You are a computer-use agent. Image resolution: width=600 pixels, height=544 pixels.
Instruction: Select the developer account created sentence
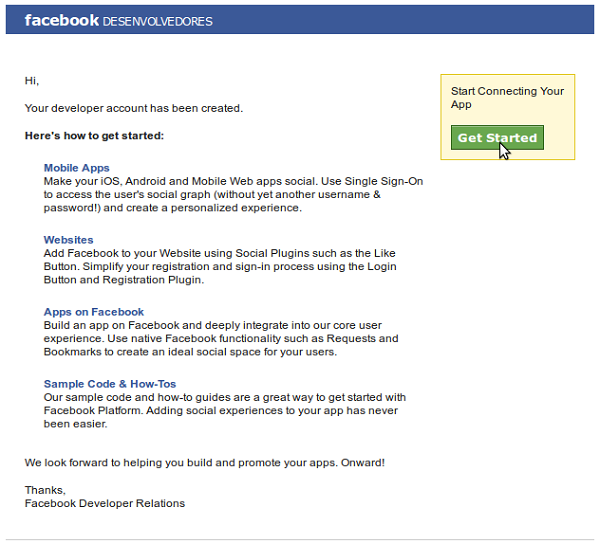point(133,108)
